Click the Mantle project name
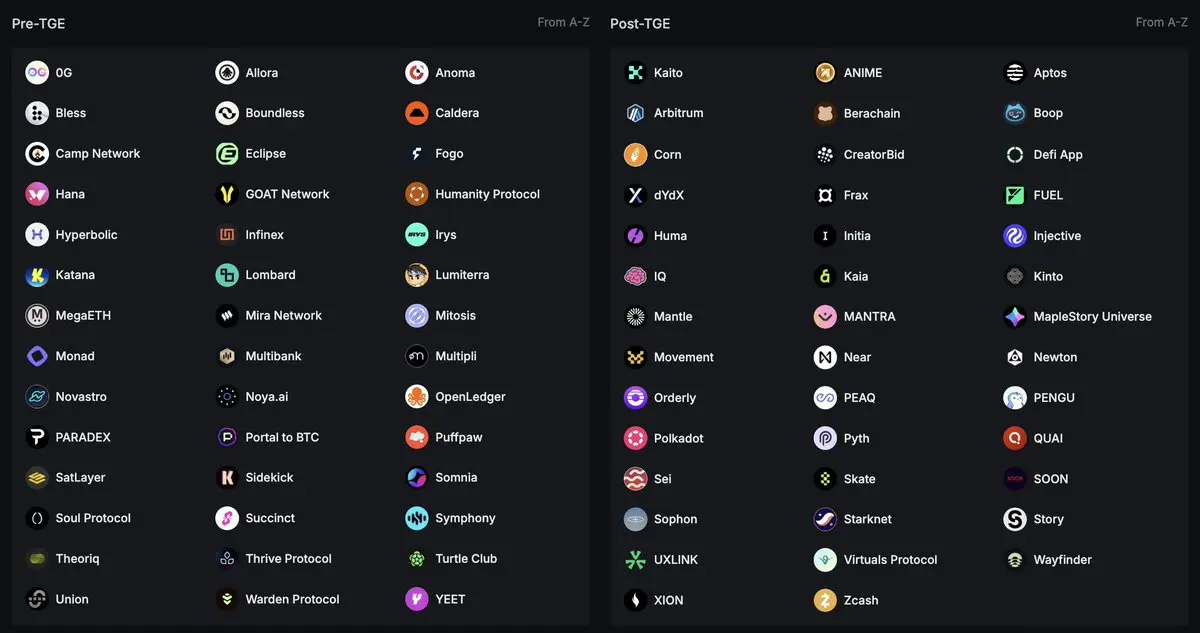 click(673, 316)
